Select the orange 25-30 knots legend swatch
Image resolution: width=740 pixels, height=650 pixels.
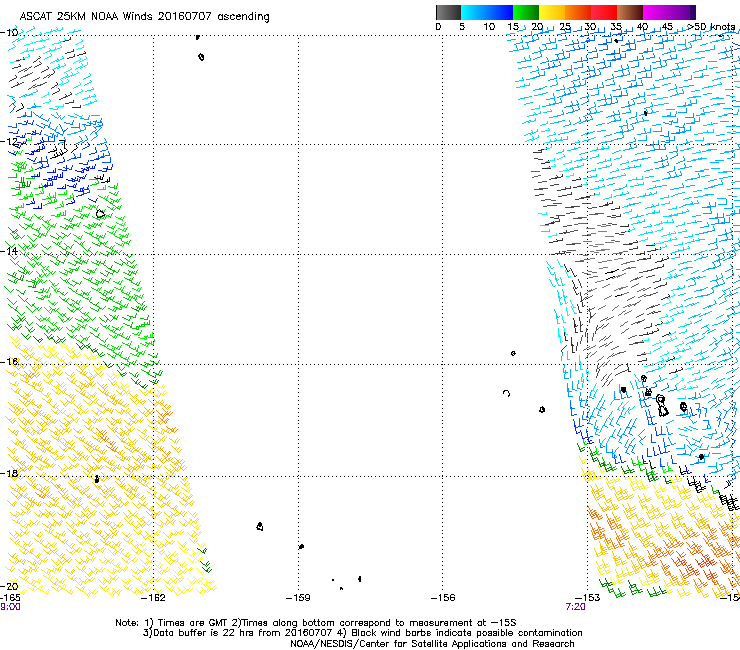point(578,12)
